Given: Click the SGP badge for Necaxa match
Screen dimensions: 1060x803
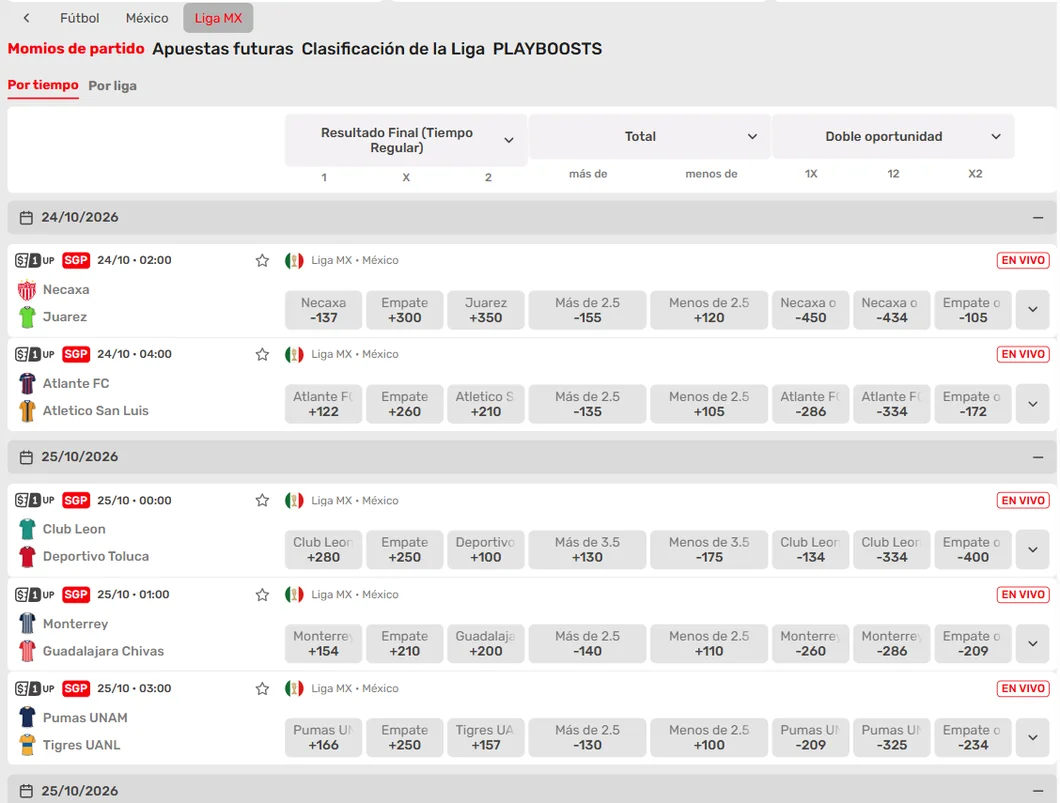Looking at the screenshot, I should pyautogui.click(x=76, y=260).
